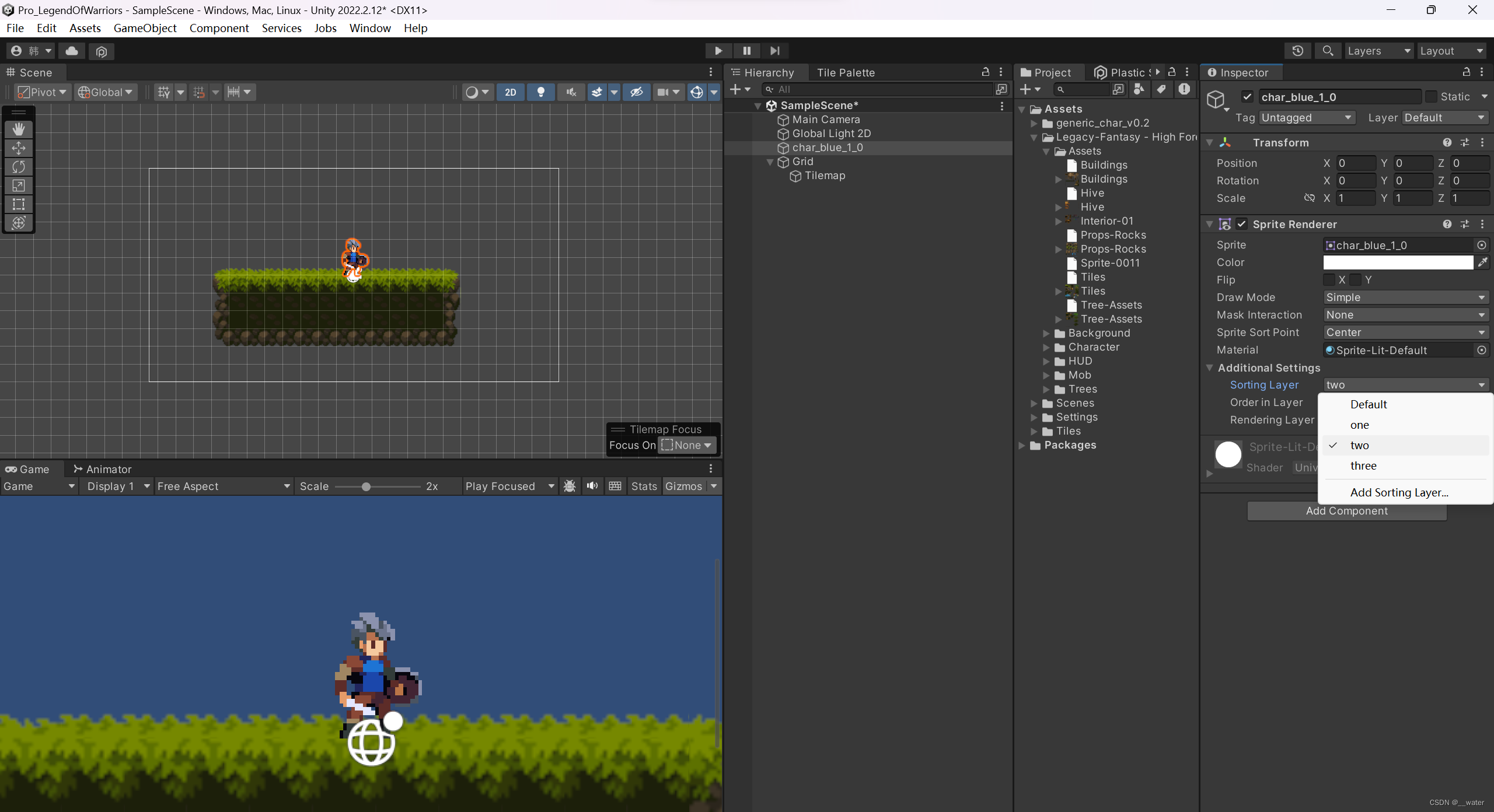Viewport: 1494px width, 812px height.
Task: Toggle scene lighting bulb icon
Action: point(540,92)
